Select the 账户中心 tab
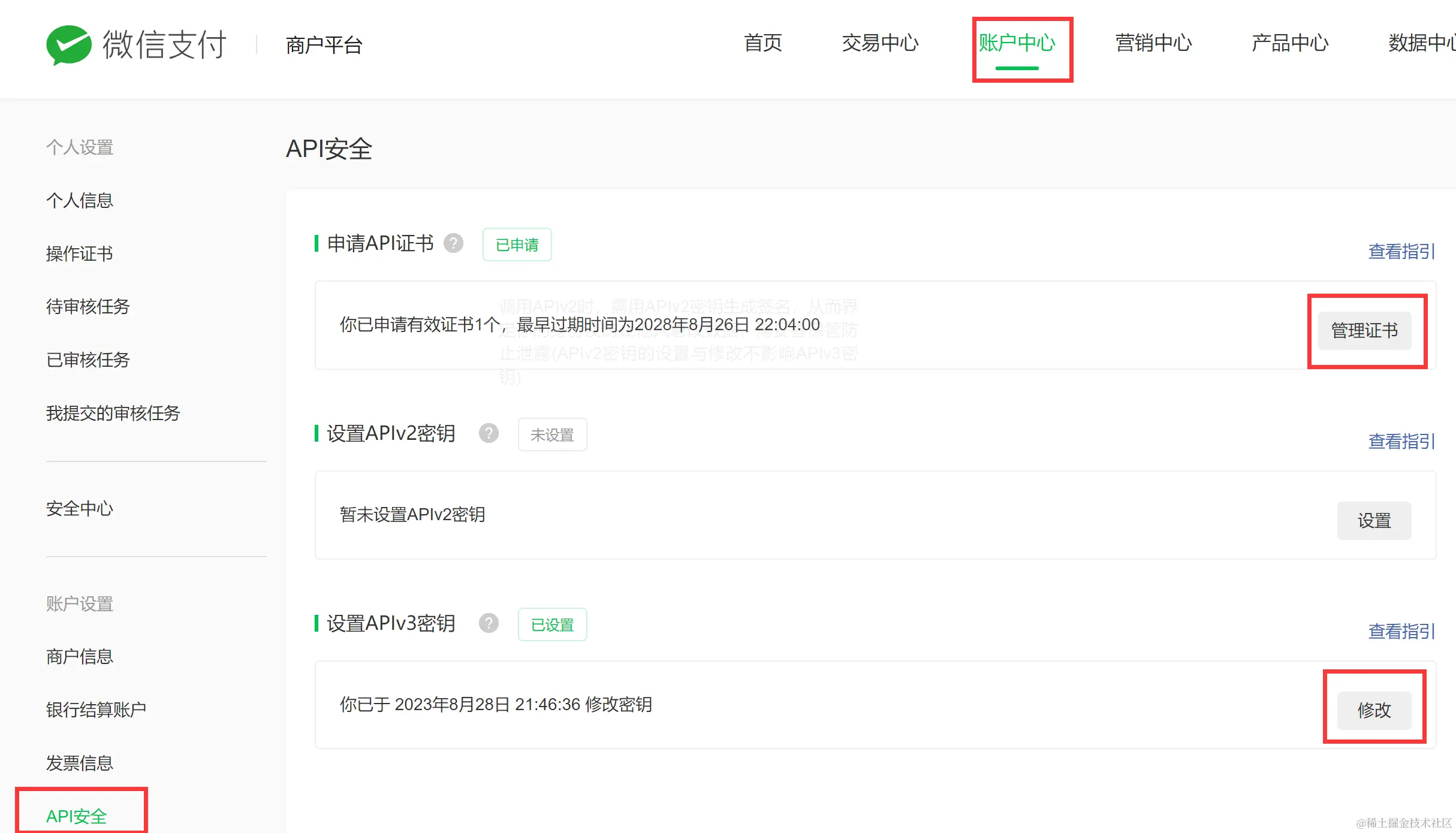Screen dimensions: 1456x833 coord(1017,43)
